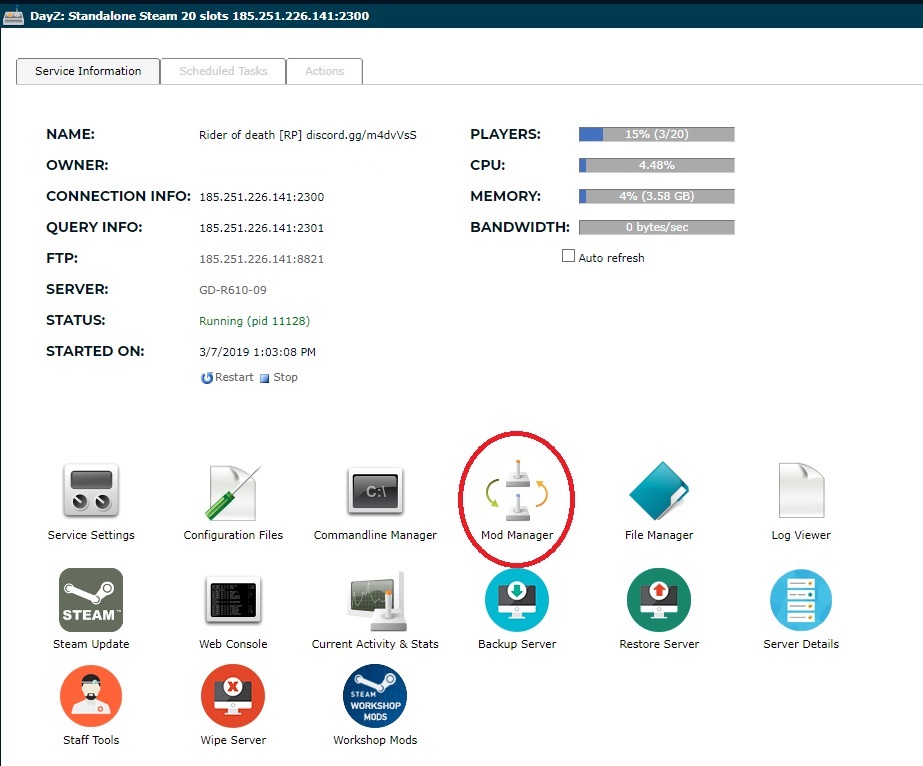The width and height of the screenshot is (923, 766).
Task: Click the Backup Server icon
Action: pos(517,600)
